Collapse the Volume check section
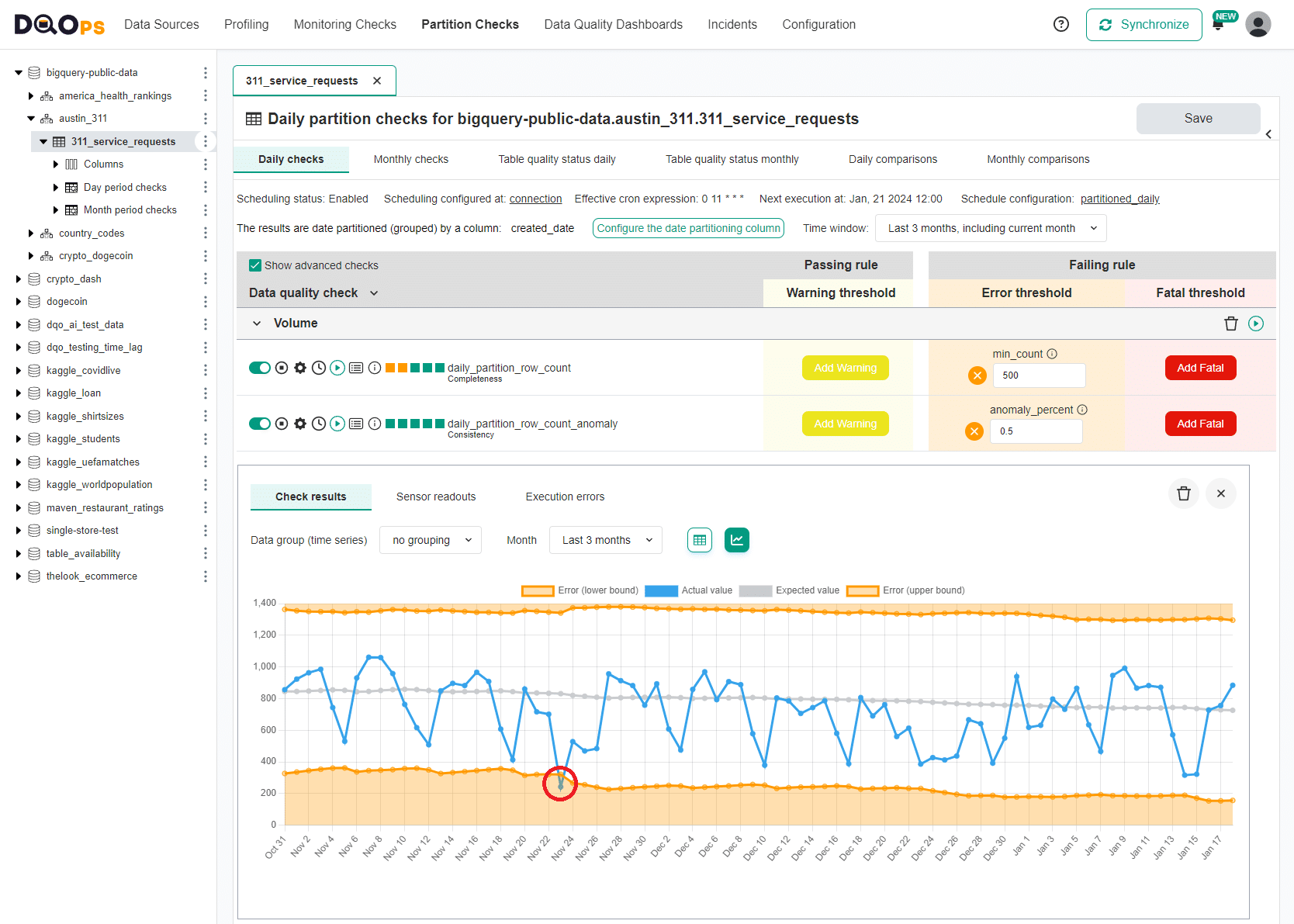Screen dimensions: 1294x924 click(256, 324)
